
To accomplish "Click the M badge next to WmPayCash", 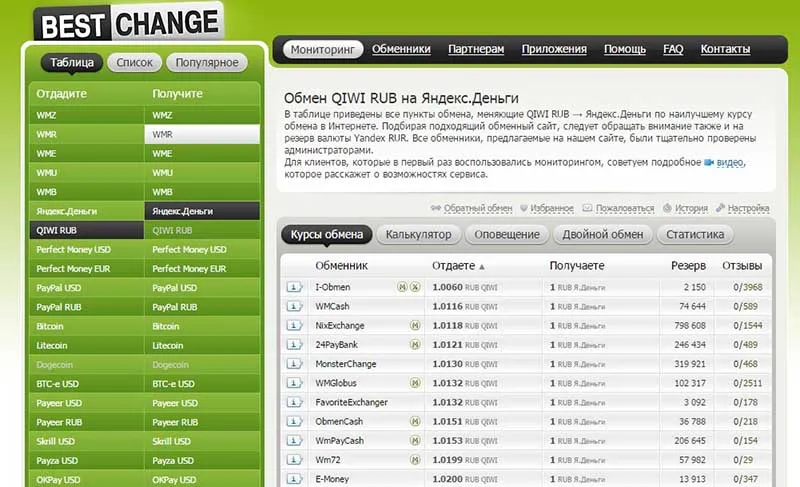I will 415,441.
